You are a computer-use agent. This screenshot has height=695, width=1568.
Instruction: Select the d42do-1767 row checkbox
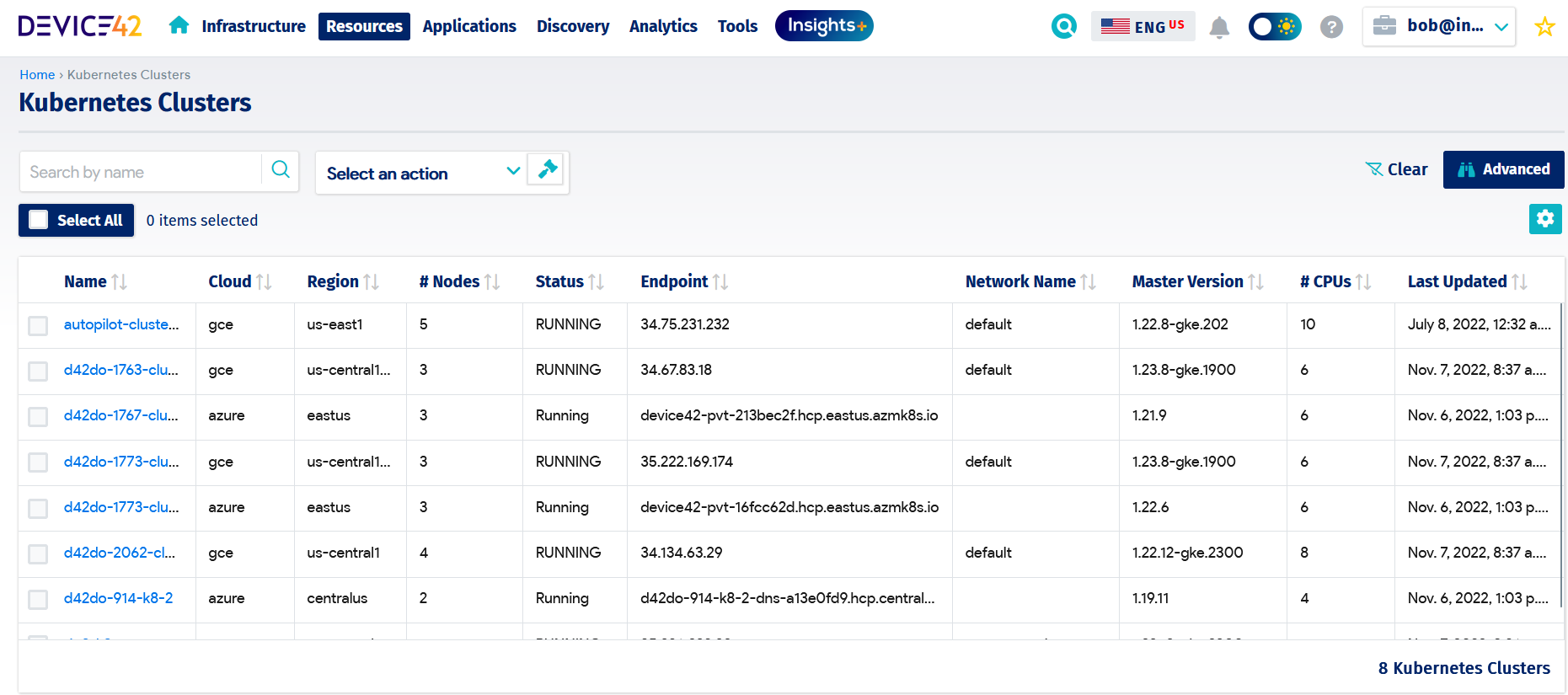point(38,416)
